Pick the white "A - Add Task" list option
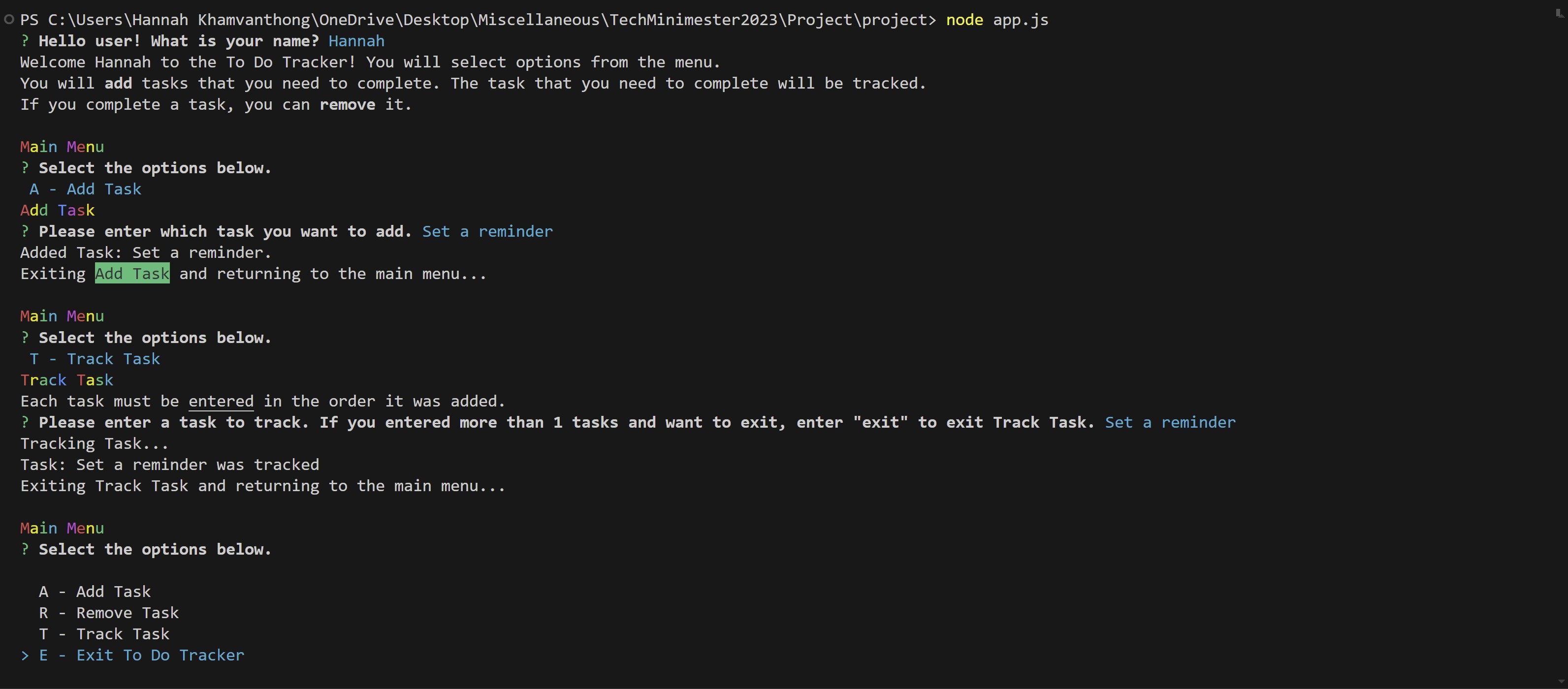1568x689 pixels. pyautogui.click(x=95, y=592)
